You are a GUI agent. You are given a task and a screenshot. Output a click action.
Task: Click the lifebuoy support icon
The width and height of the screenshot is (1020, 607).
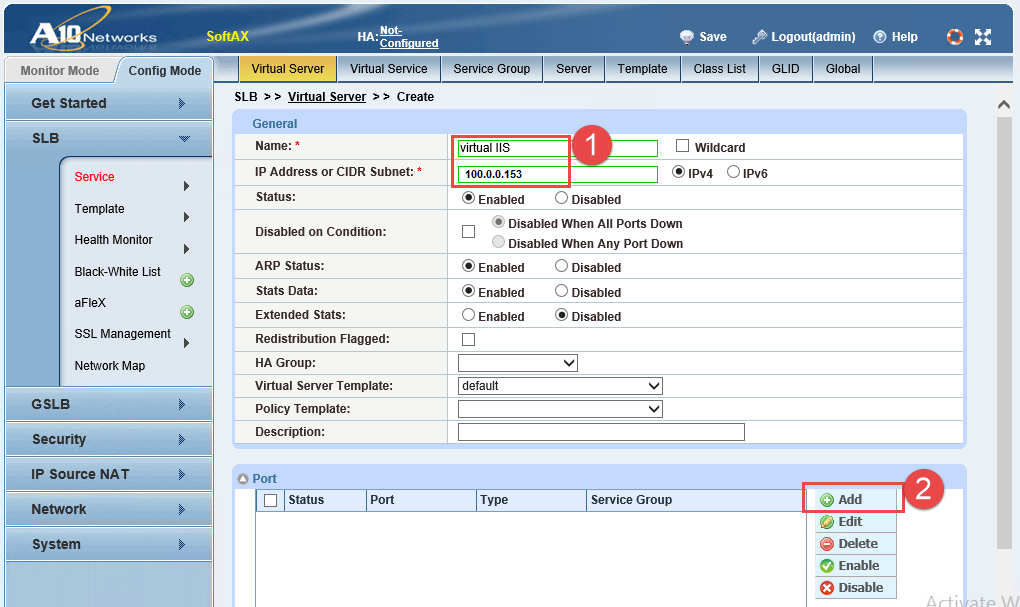[x=954, y=37]
